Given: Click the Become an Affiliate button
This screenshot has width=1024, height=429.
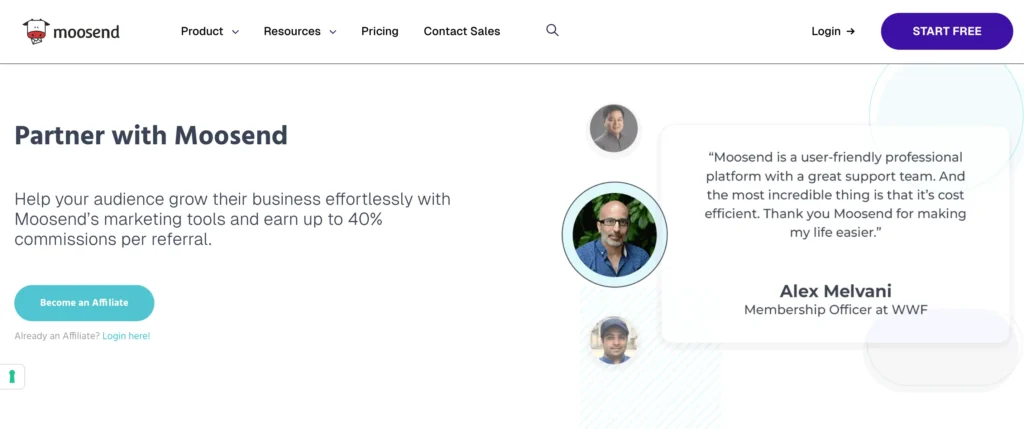Looking at the screenshot, I should click(x=84, y=303).
